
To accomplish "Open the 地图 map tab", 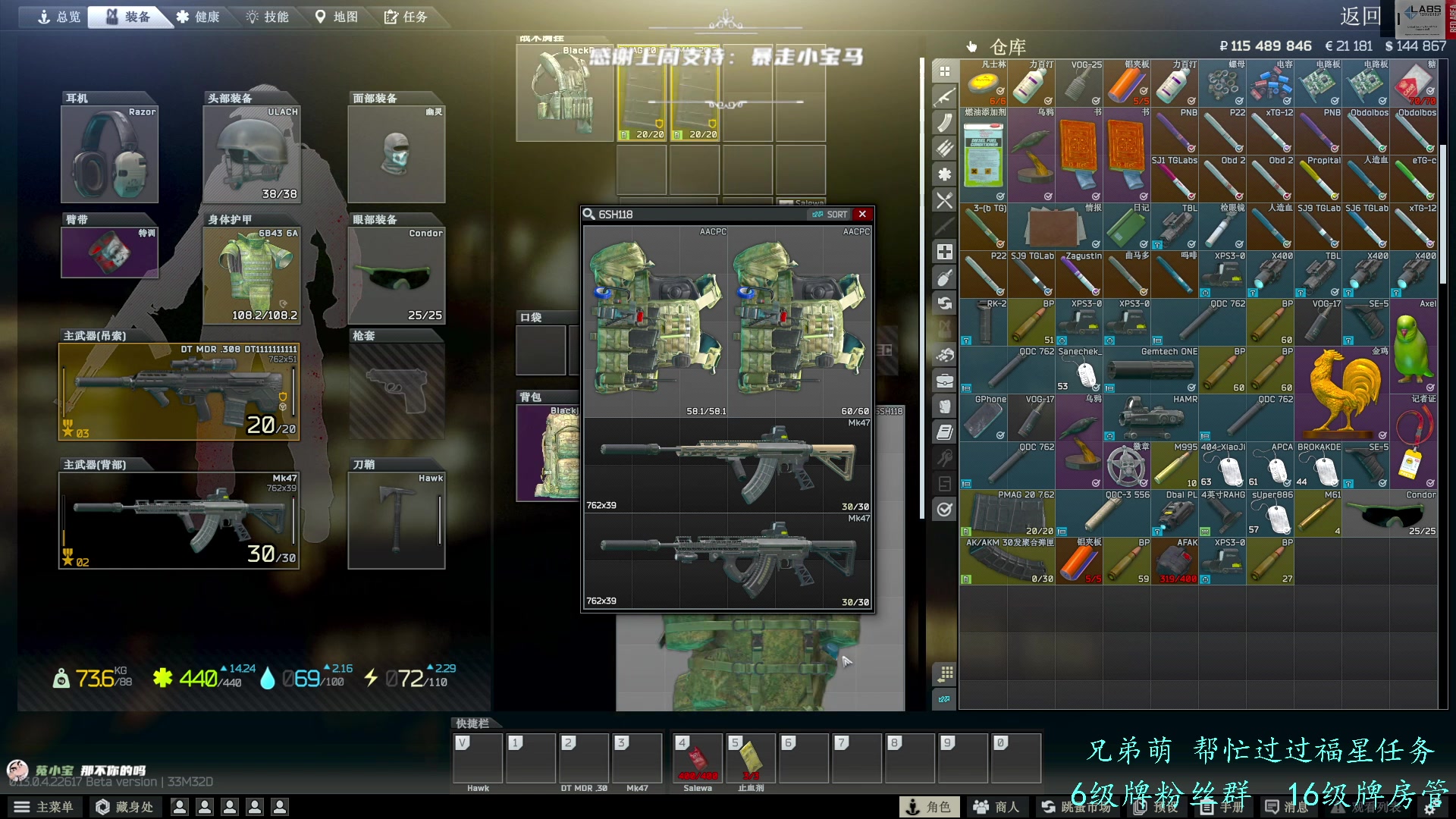I will click(x=337, y=17).
